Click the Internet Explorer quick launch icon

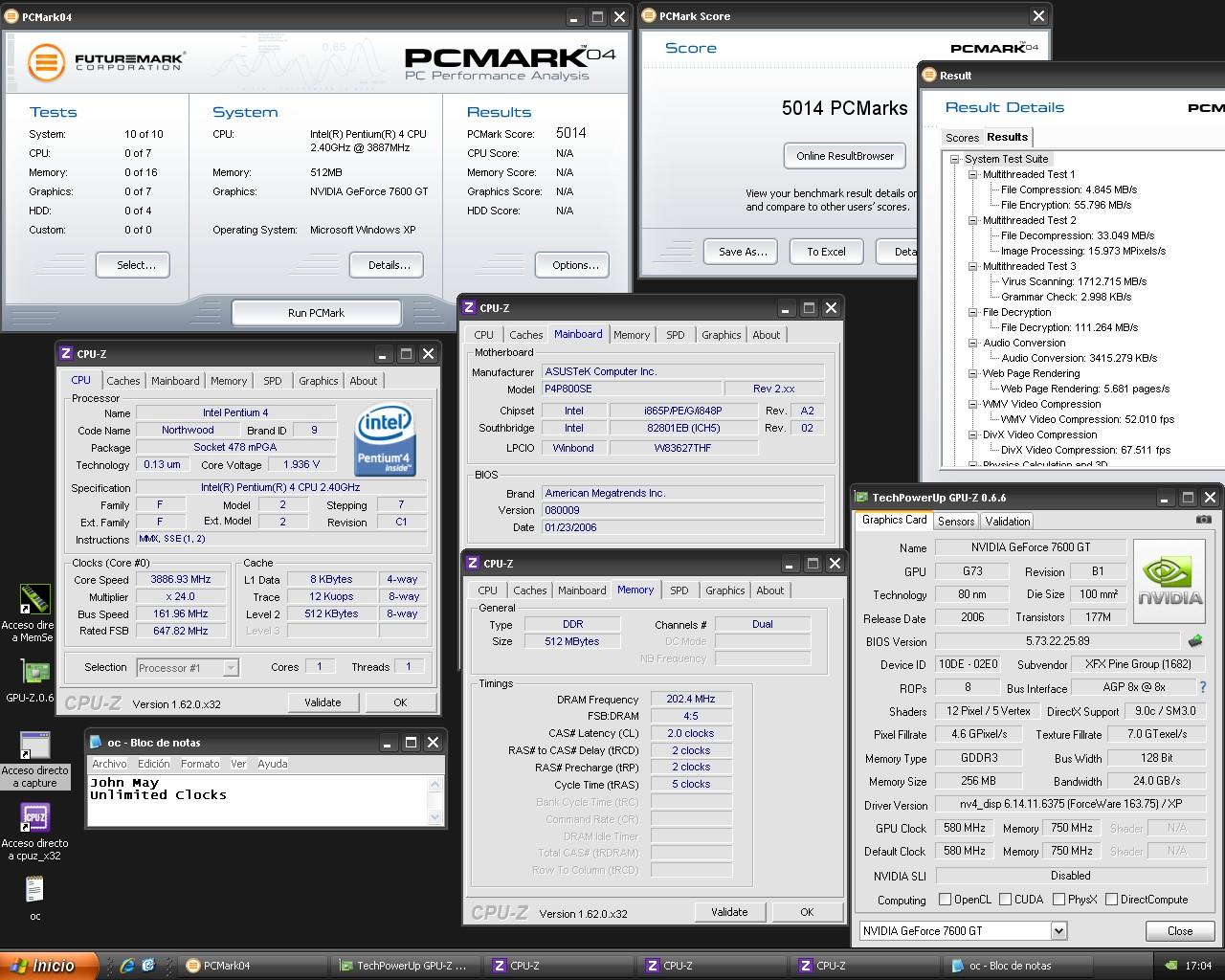coord(126,966)
